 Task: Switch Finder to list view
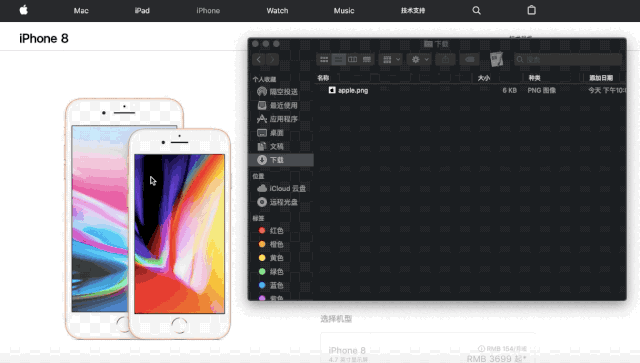pos(338,60)
